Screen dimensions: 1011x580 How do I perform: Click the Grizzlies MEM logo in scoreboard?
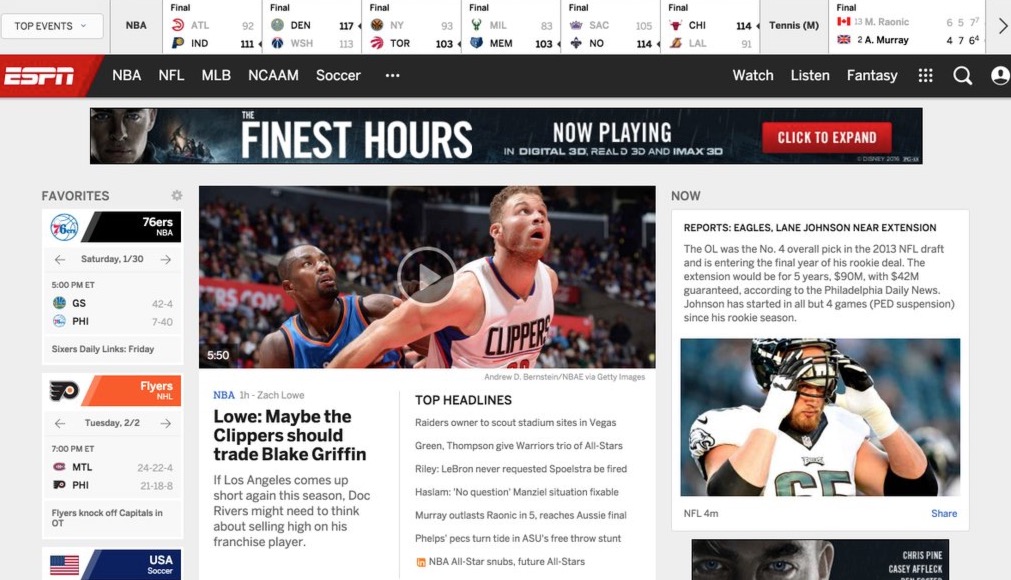476,43
